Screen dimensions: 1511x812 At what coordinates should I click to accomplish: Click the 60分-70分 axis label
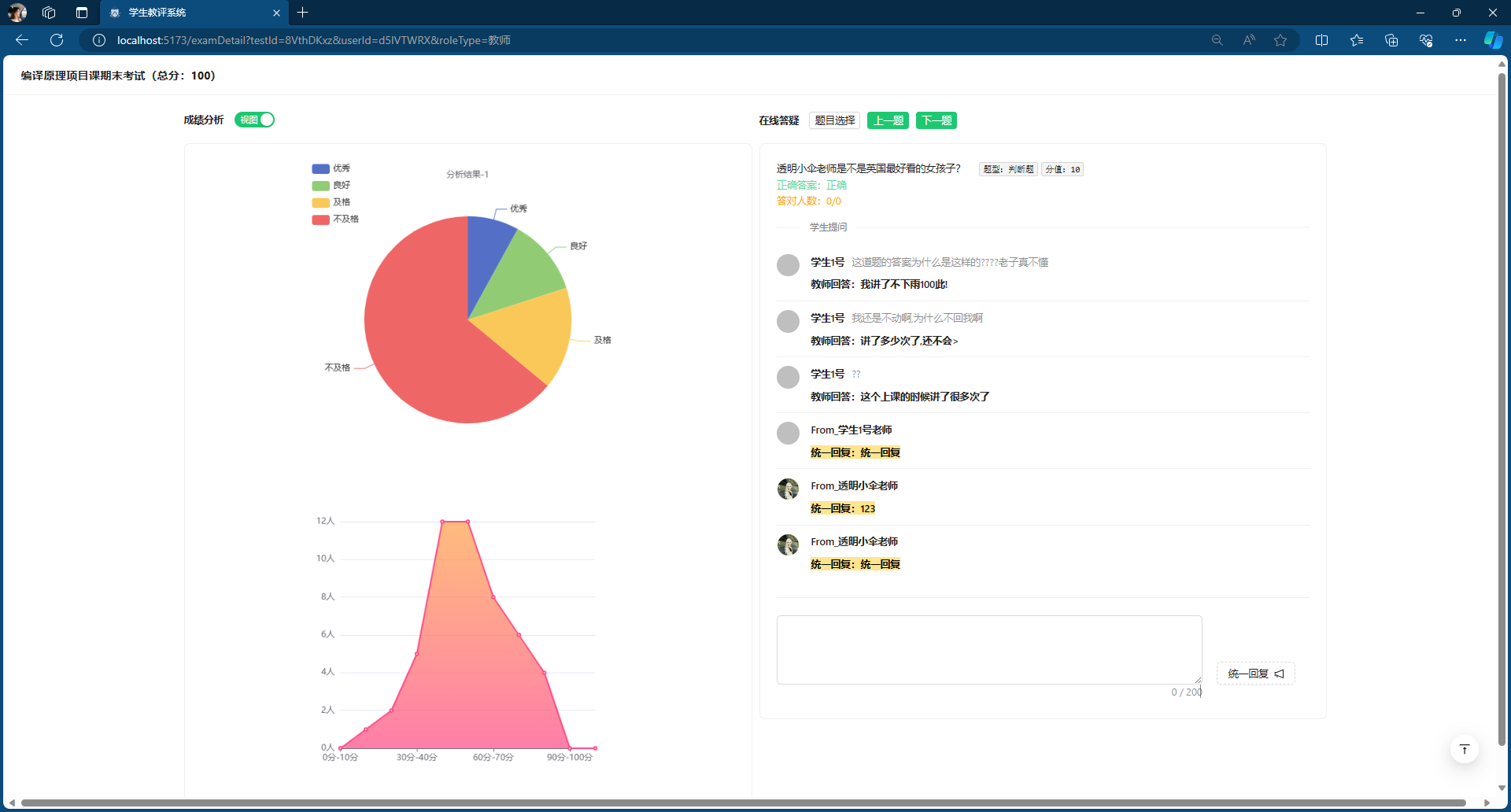pyautogui.click(x=493, y=757)
